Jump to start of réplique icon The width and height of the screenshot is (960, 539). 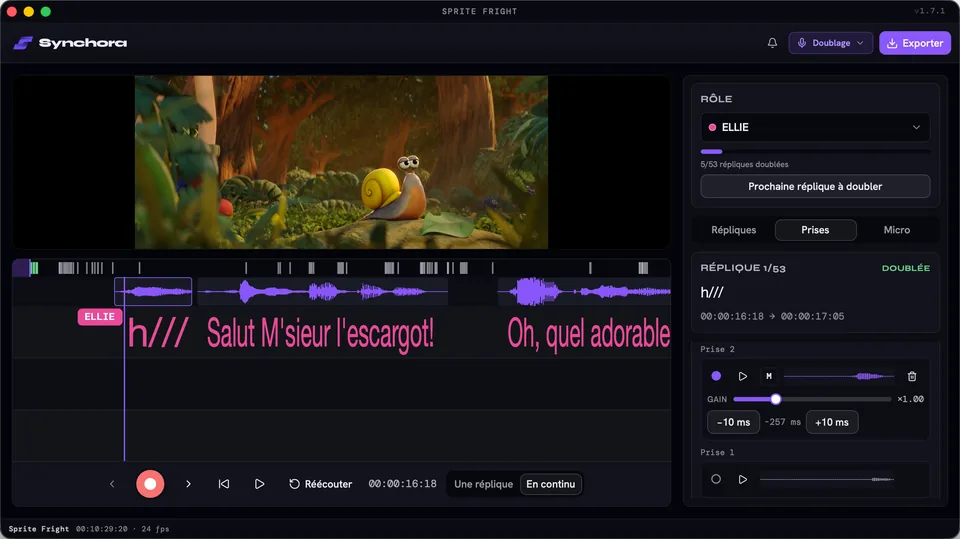(224, 484)
